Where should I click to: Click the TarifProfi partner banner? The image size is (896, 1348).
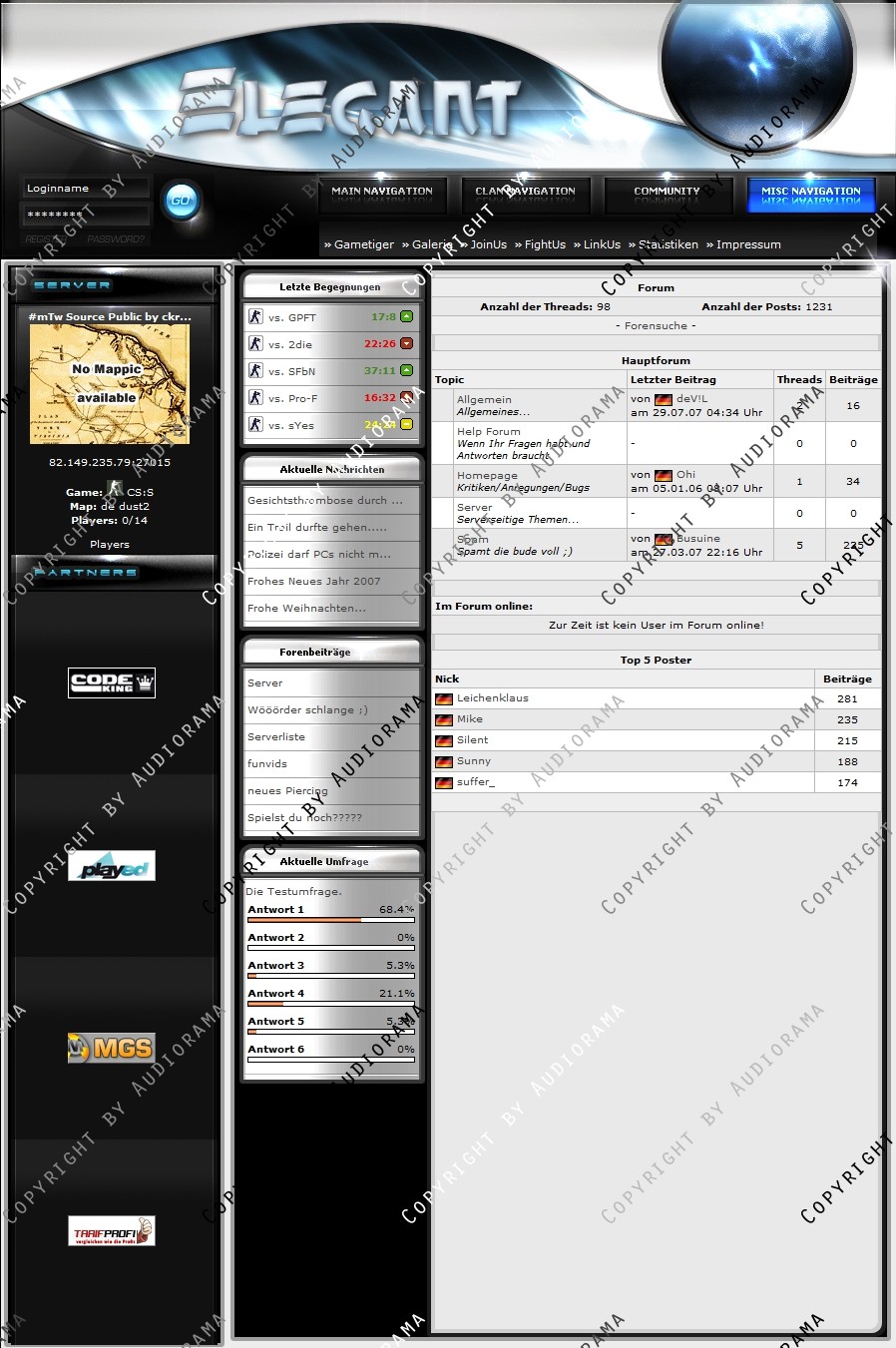112,1231
